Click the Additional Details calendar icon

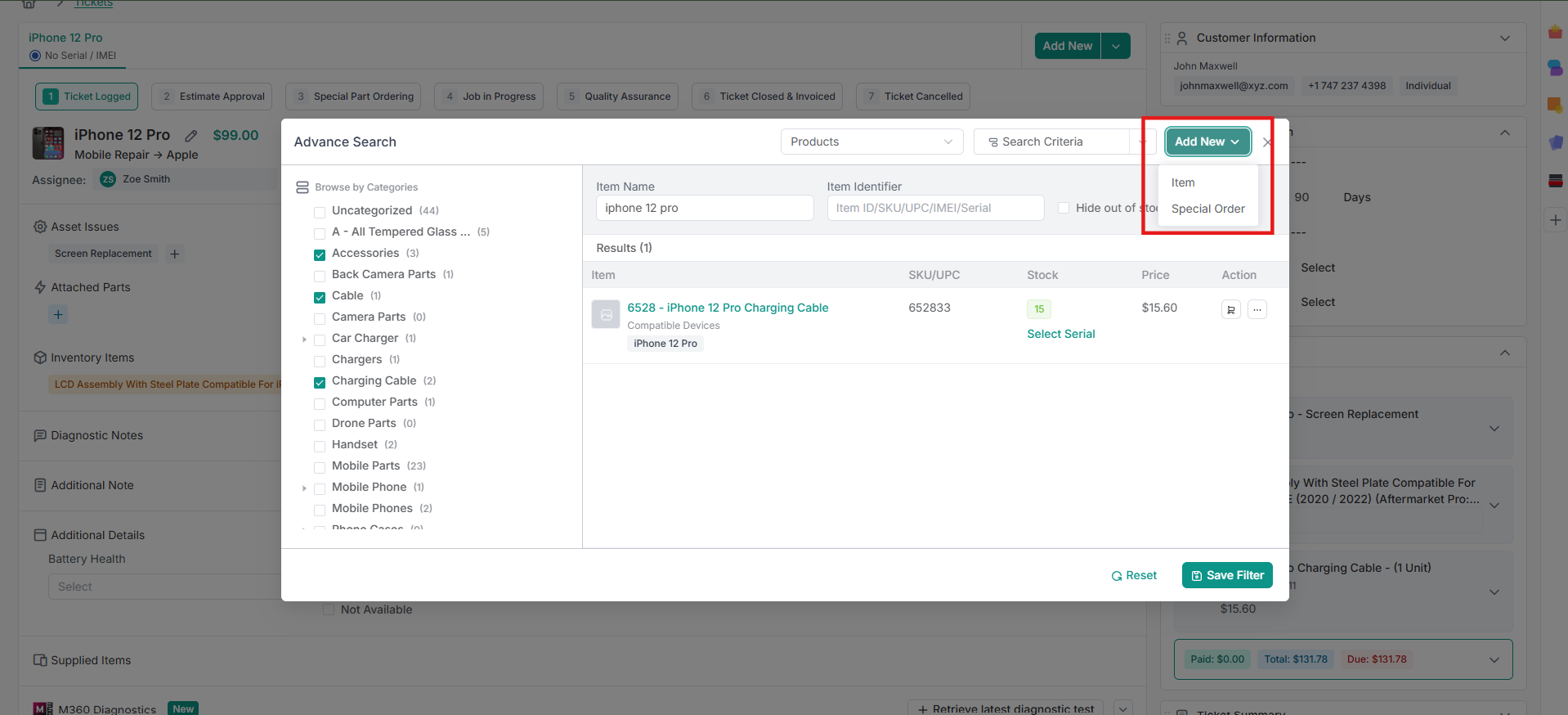point(40,535)
